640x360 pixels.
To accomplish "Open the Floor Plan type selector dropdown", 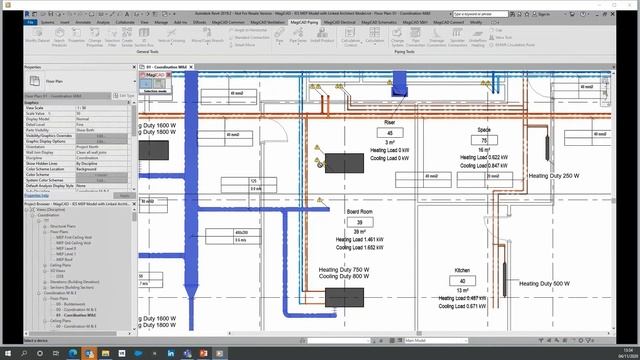I will pyautogui.click(x=134, y=81).
